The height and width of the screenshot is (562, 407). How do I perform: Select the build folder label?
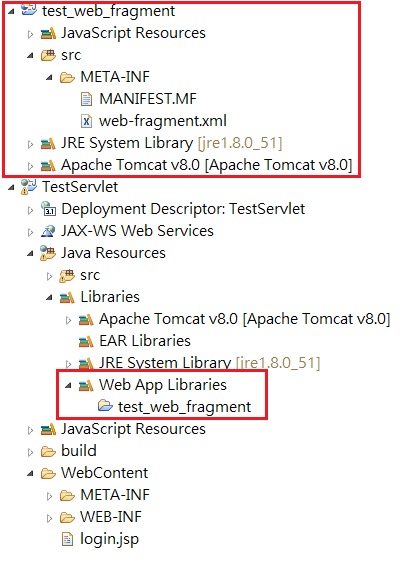click(79, 451)
